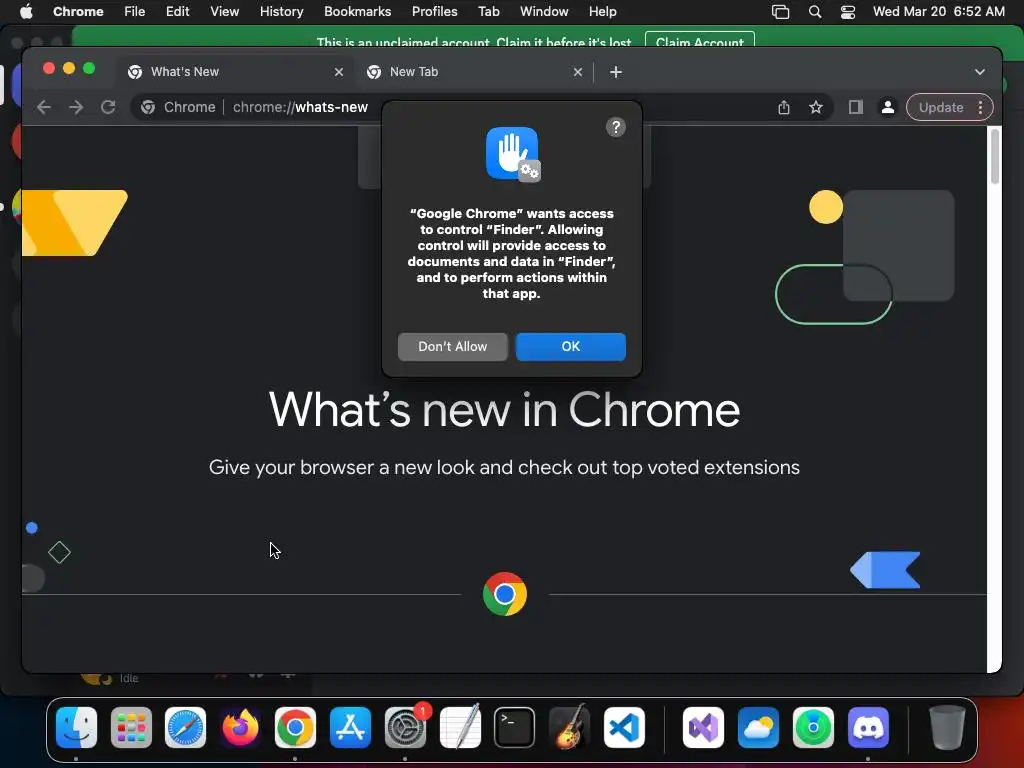The image size is (1024, 768).
Task: Open GarageBand from the Dock
Action: point(569,727)
